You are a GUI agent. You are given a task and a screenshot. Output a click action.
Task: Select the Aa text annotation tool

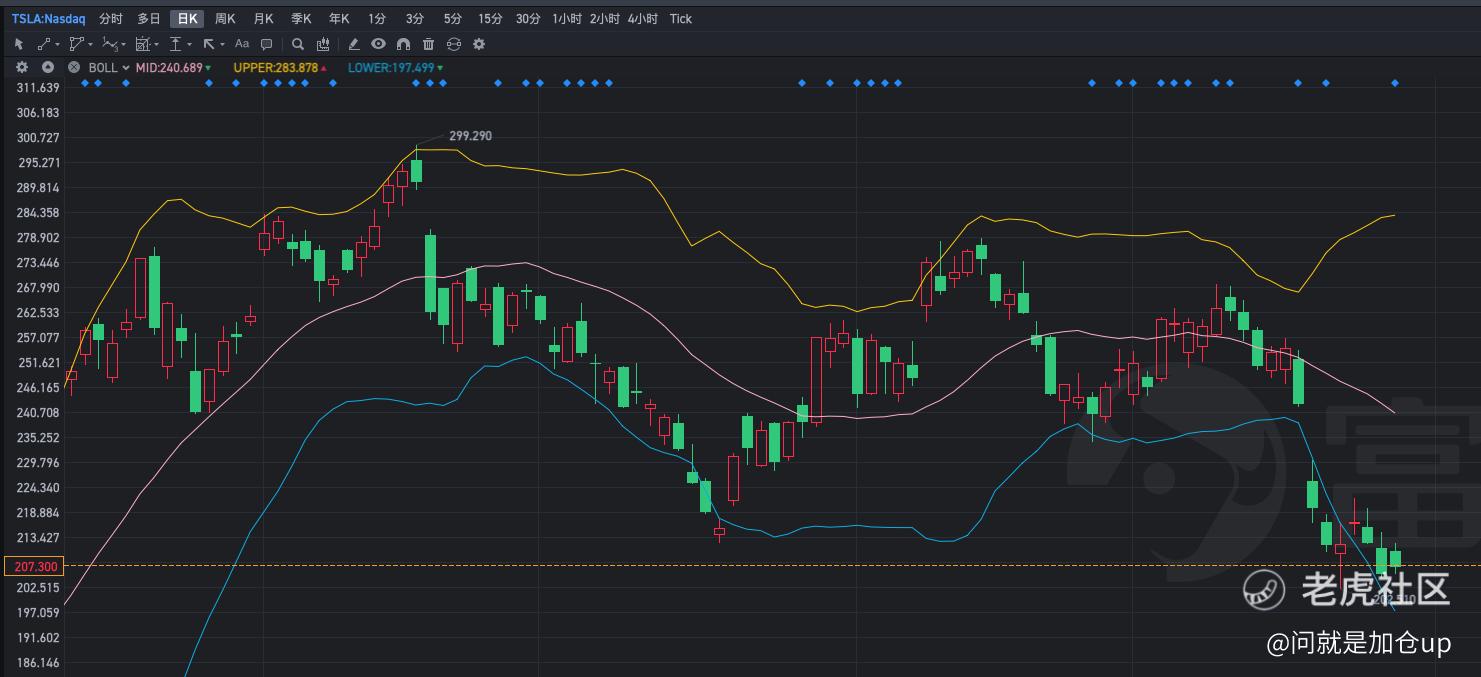click(x=242, y=44)
